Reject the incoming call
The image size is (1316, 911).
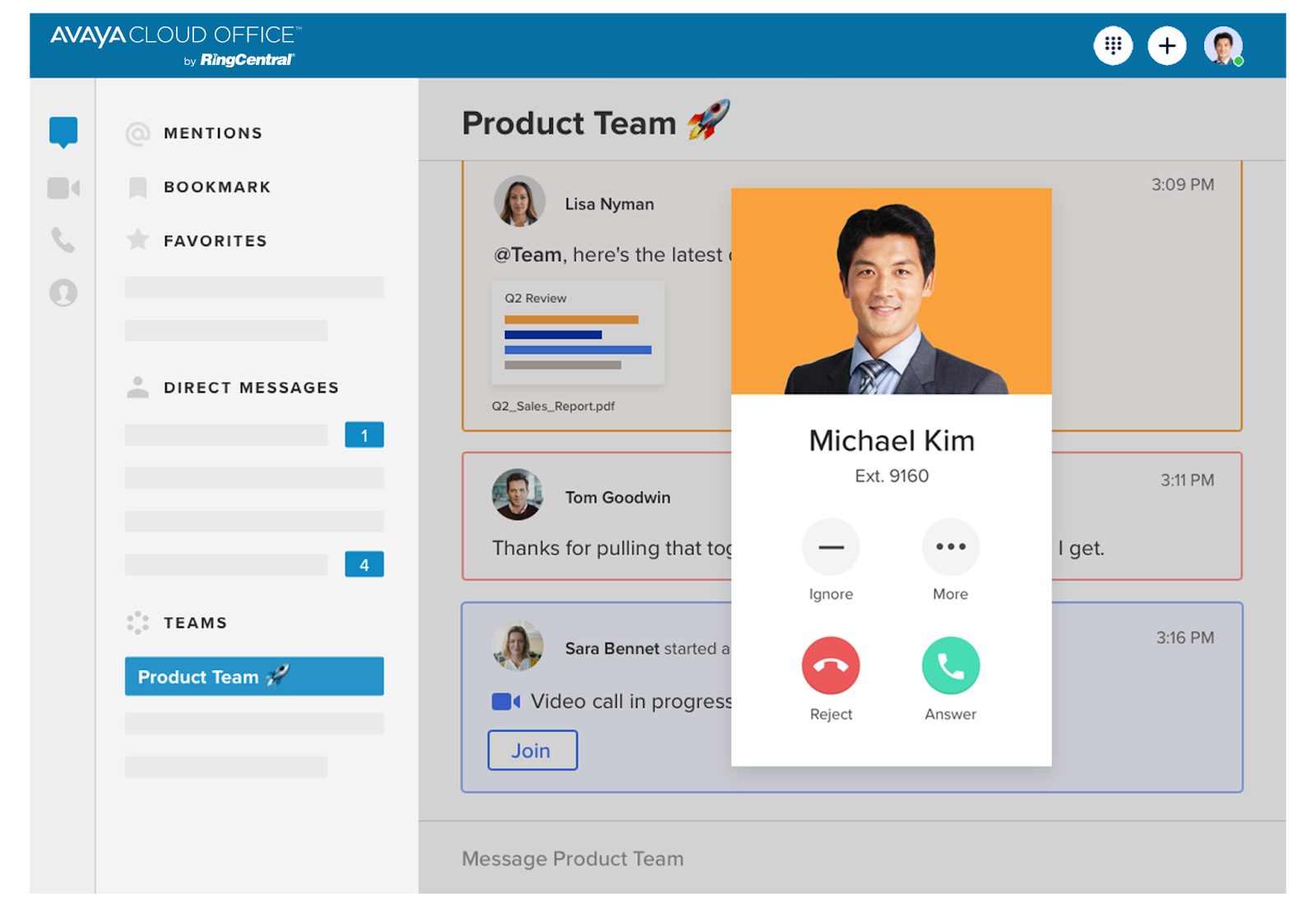831,666
